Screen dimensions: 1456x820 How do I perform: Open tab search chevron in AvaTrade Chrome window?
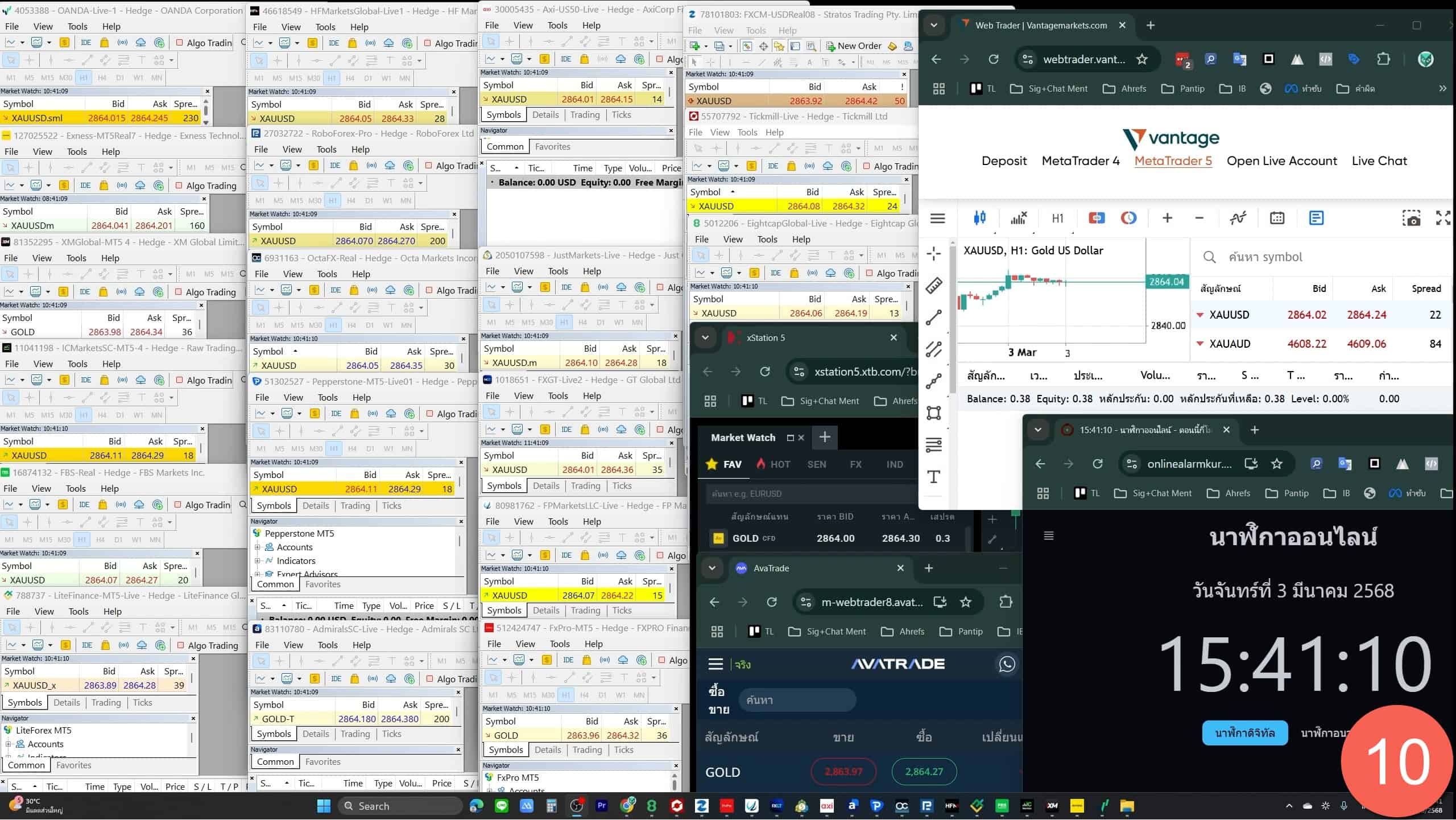click(x=712, y=568)
